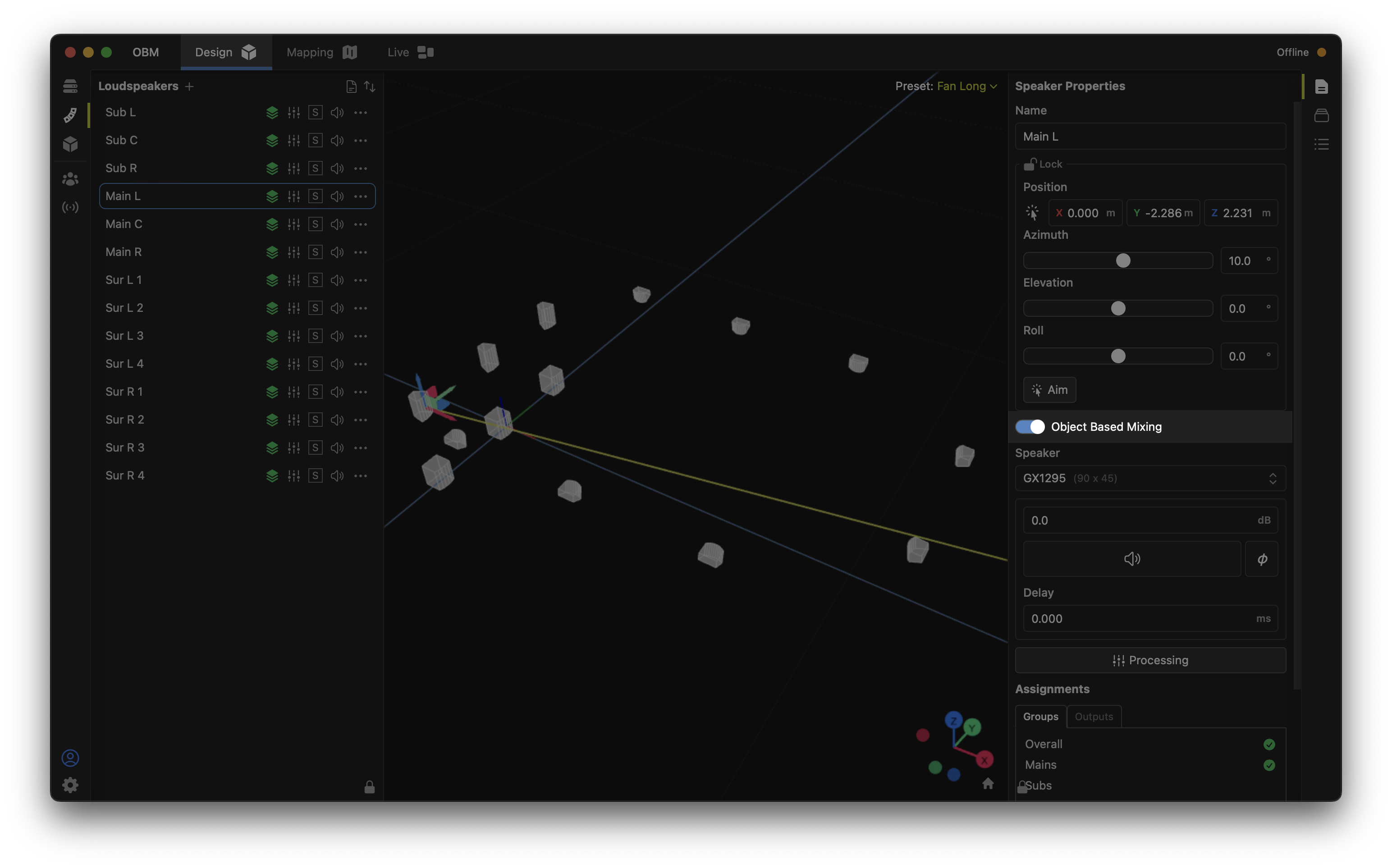Select the 3D cube icon in left sidebar
The width and height of the screenshot is (1392, 868).
[70, 143]
